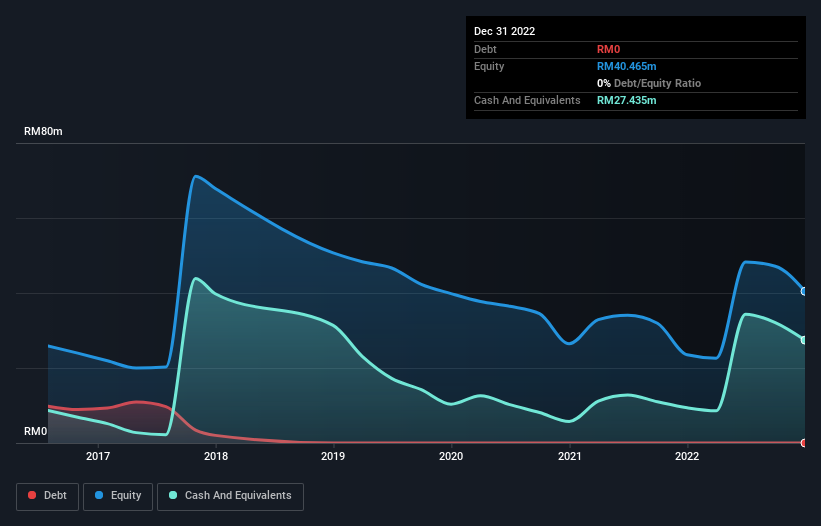Viewport: 821px width, 526px height.
Task: Click the 2020 x-axis label
Action: coord(451,456)
